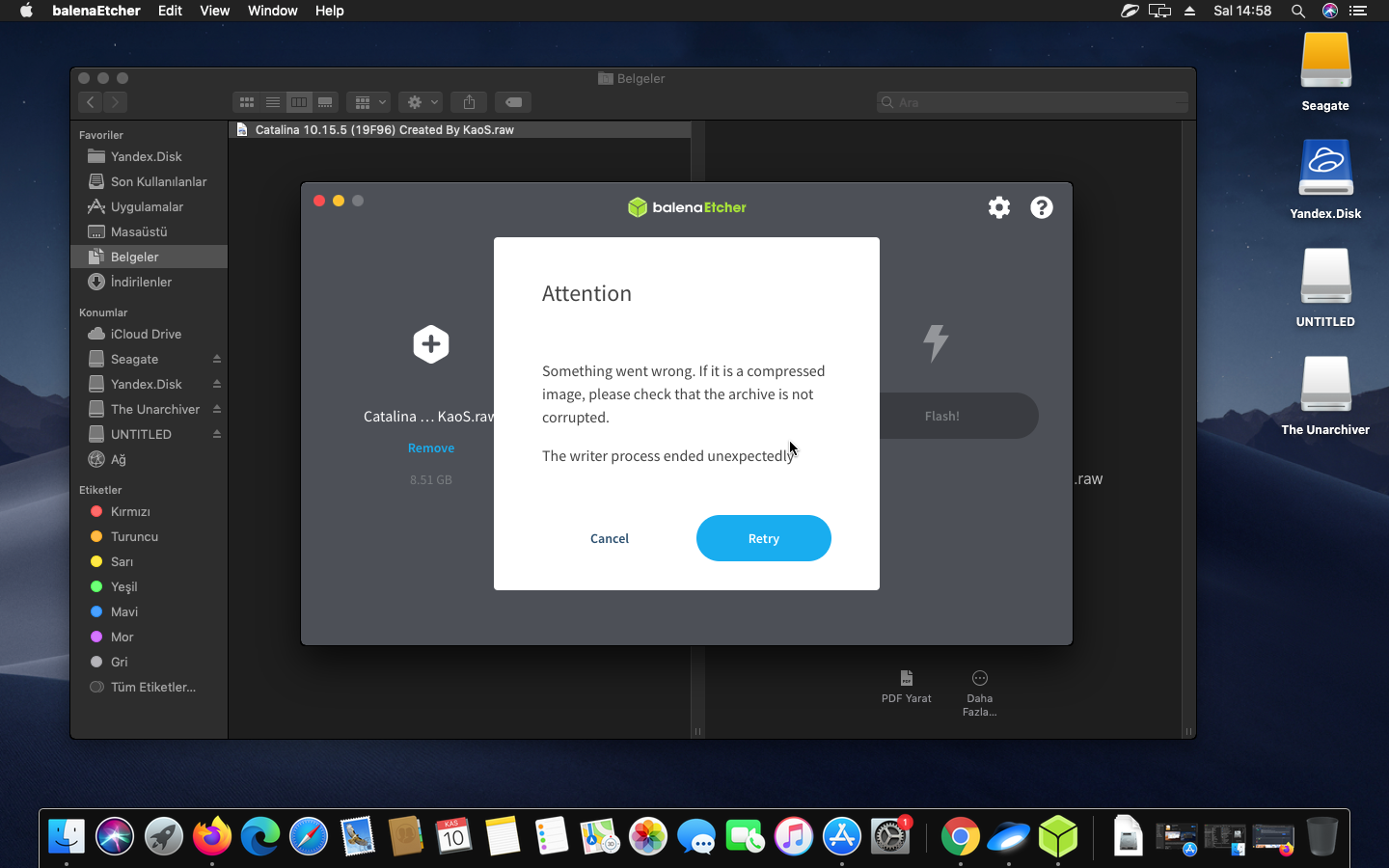Open the balenaEtcher menu
This screenshot has width=1389, height=868.
click(96, 11)
